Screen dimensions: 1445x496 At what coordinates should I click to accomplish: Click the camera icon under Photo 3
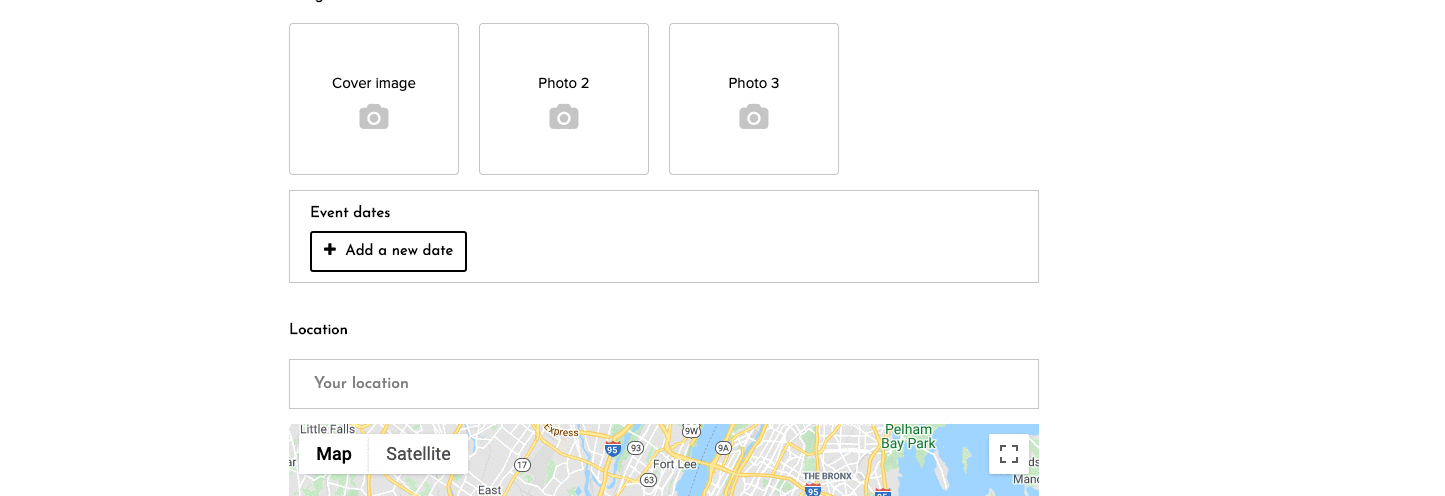[x=754, y=117]
